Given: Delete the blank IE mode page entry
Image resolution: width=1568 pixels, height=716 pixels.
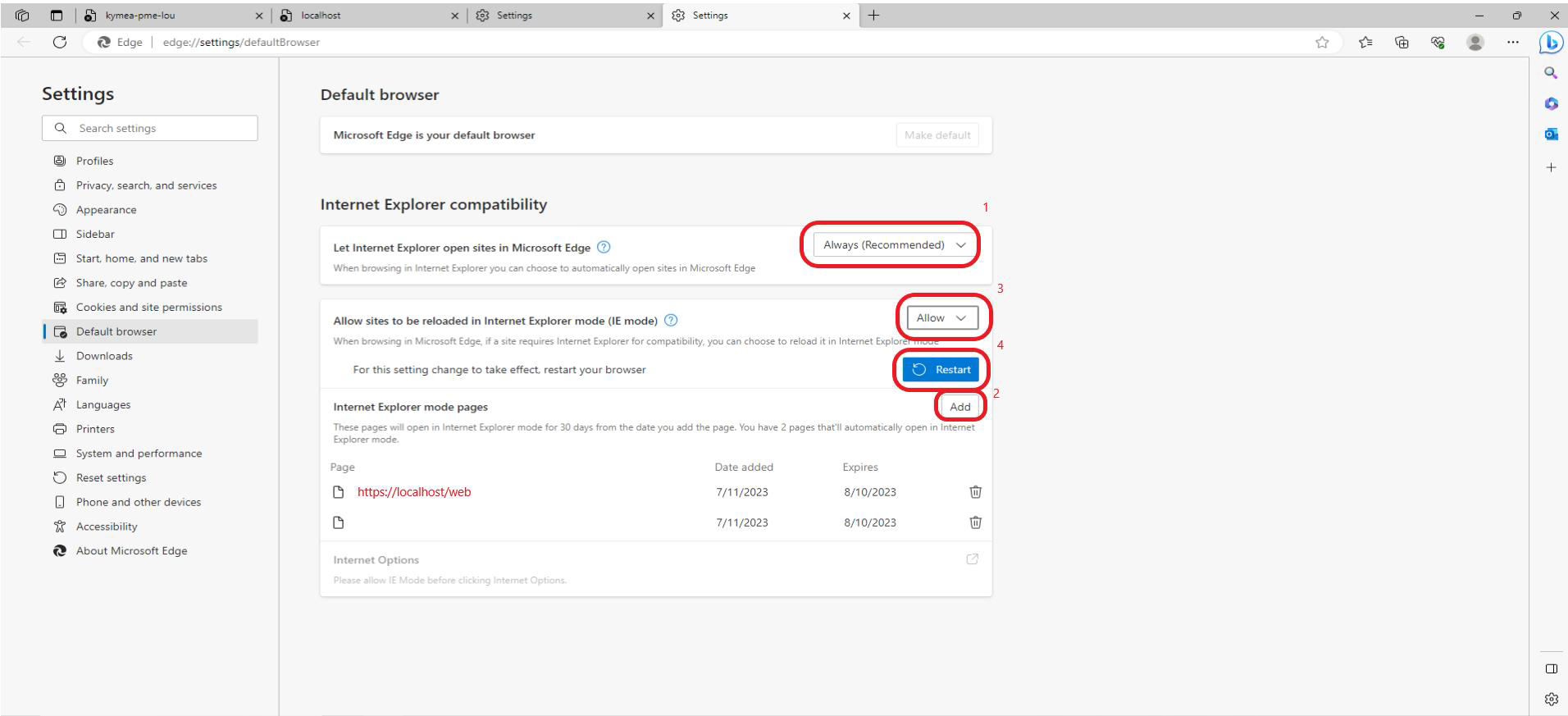Looking at the screenshot, I should click(x=975, y=522).
